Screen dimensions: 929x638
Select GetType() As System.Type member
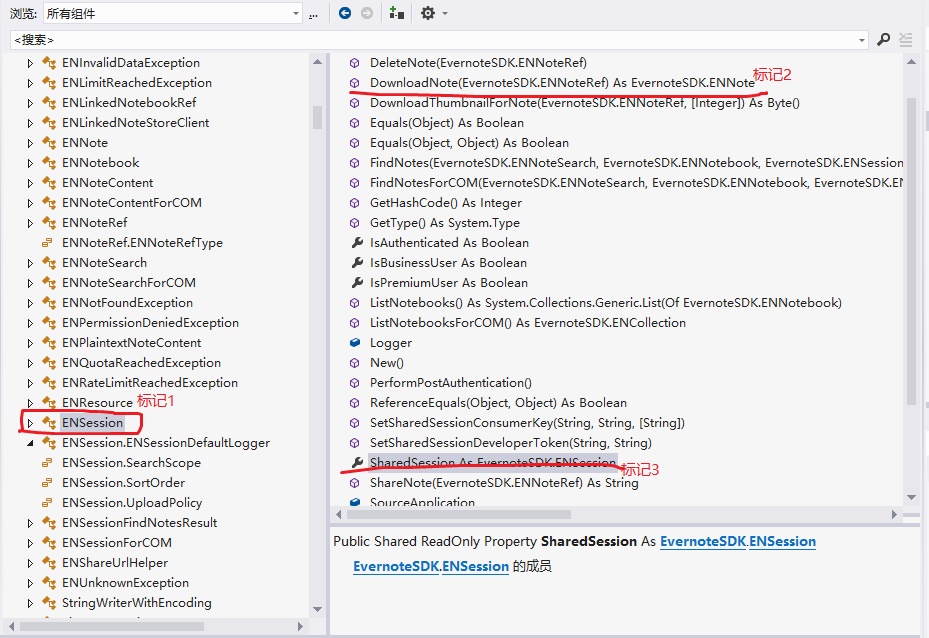(445, 223)
